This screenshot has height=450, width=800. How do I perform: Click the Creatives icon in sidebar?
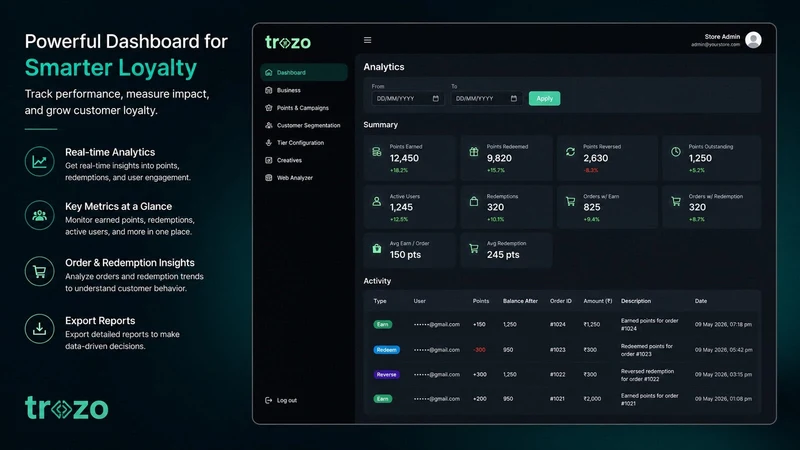pyautogui.click(x=269, y=160)
